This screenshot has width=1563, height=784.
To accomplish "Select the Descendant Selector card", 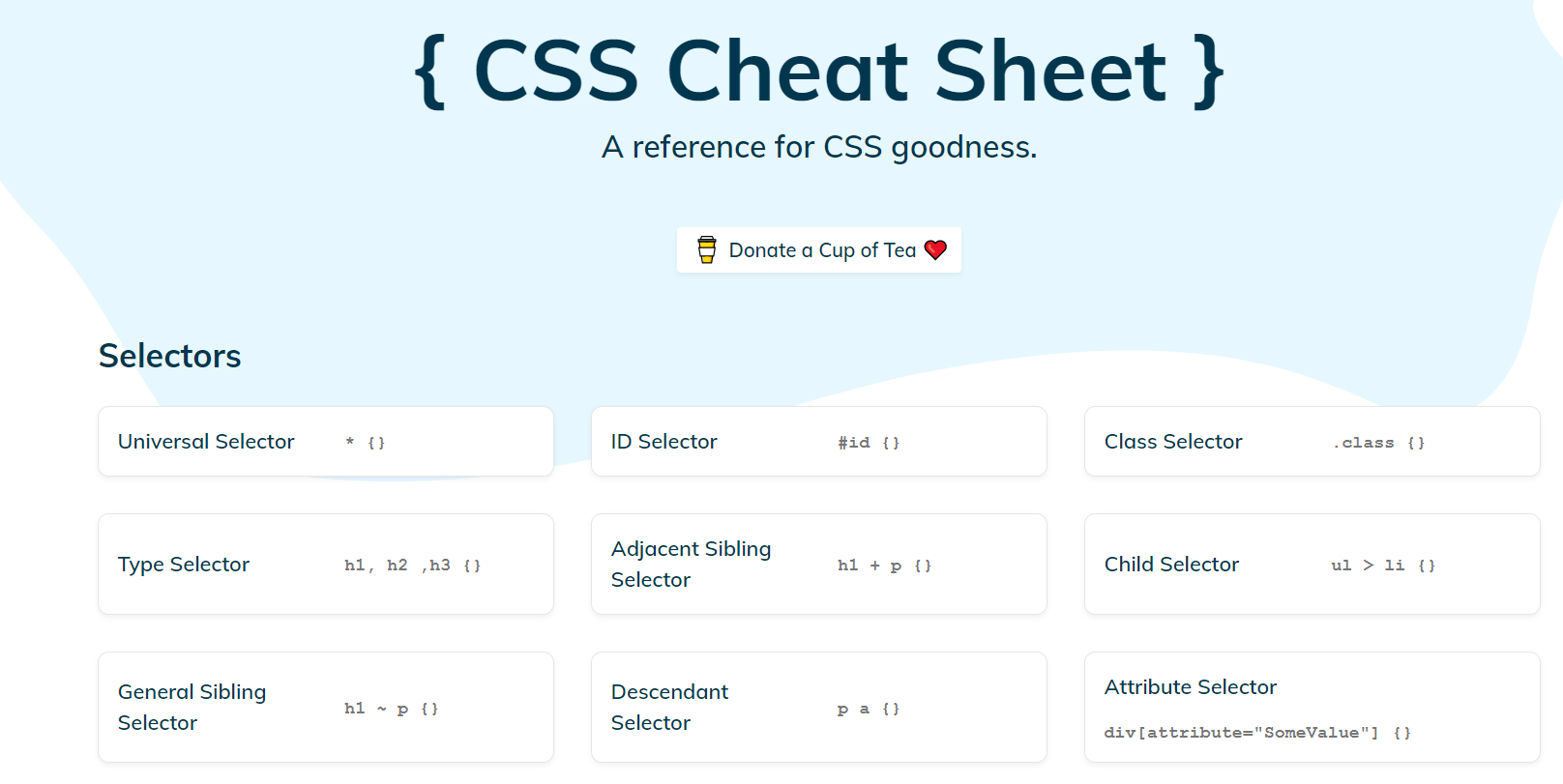I will click(819, 708).
